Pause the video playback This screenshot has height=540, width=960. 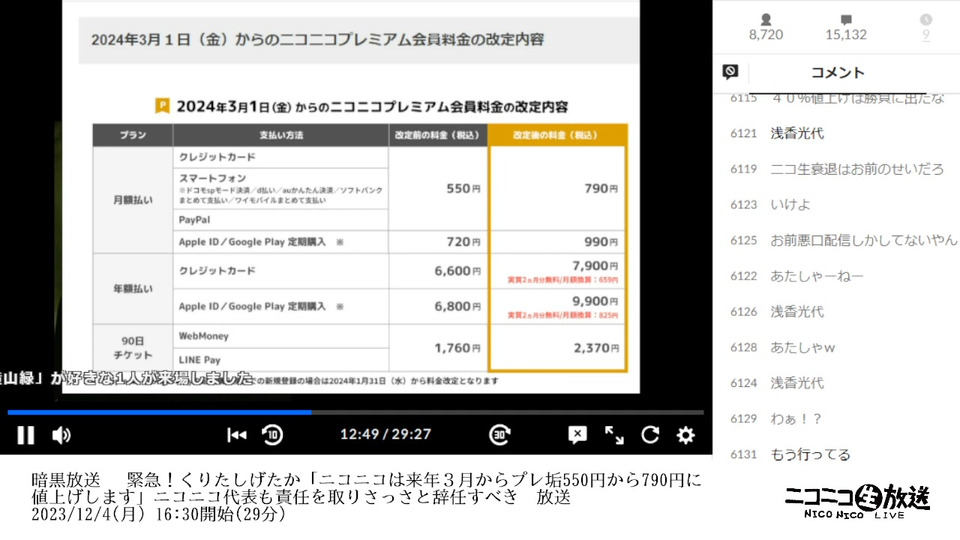[25, 435]
